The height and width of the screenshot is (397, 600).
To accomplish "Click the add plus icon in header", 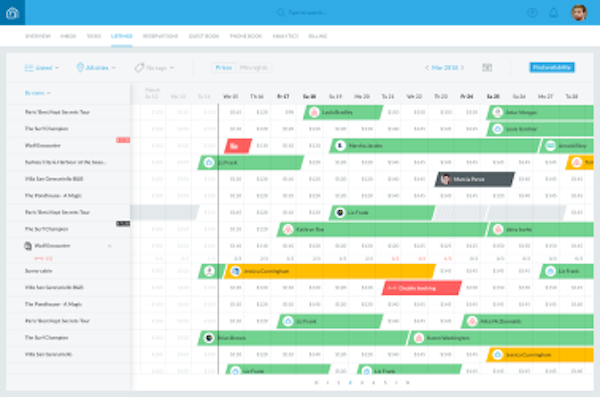I will coord(532,13).
